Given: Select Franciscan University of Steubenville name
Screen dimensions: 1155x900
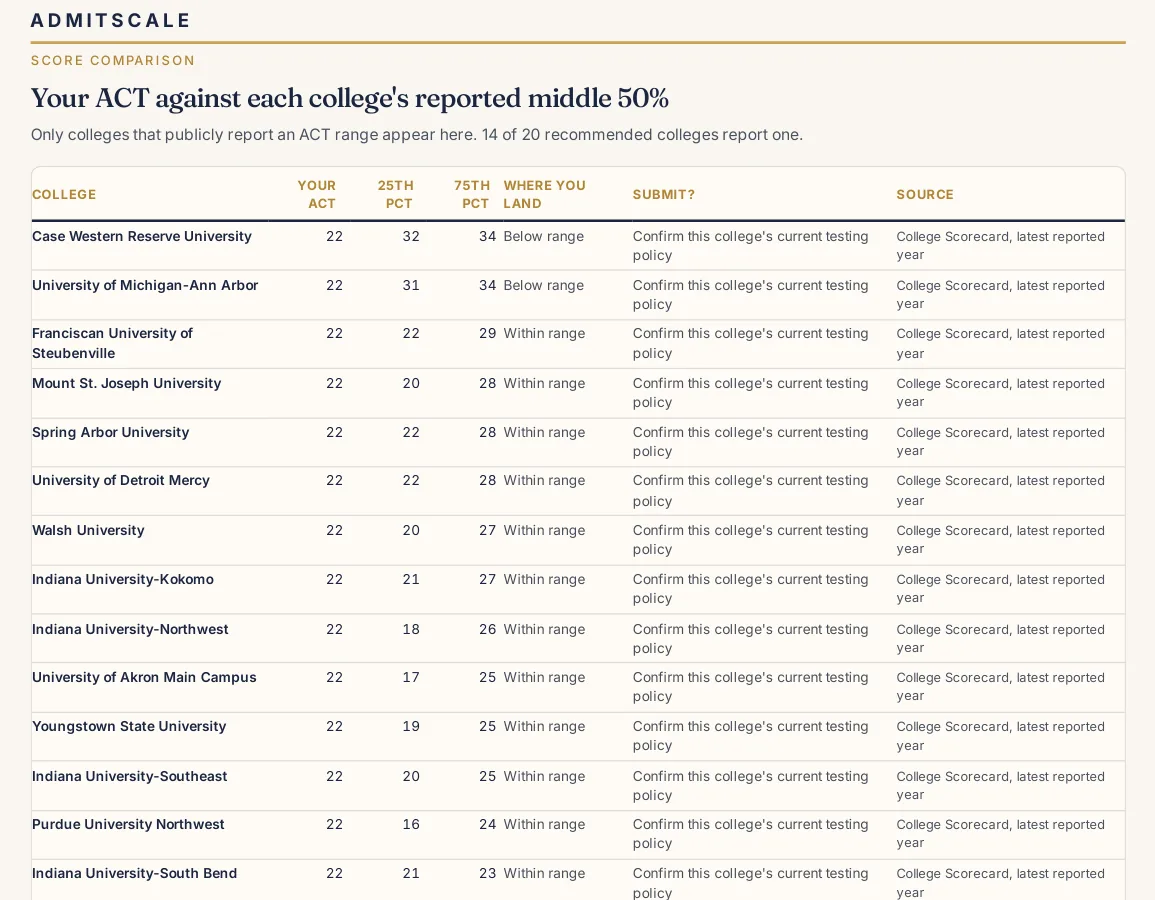Looking at the screenshot, I should [x=112, y=343].
